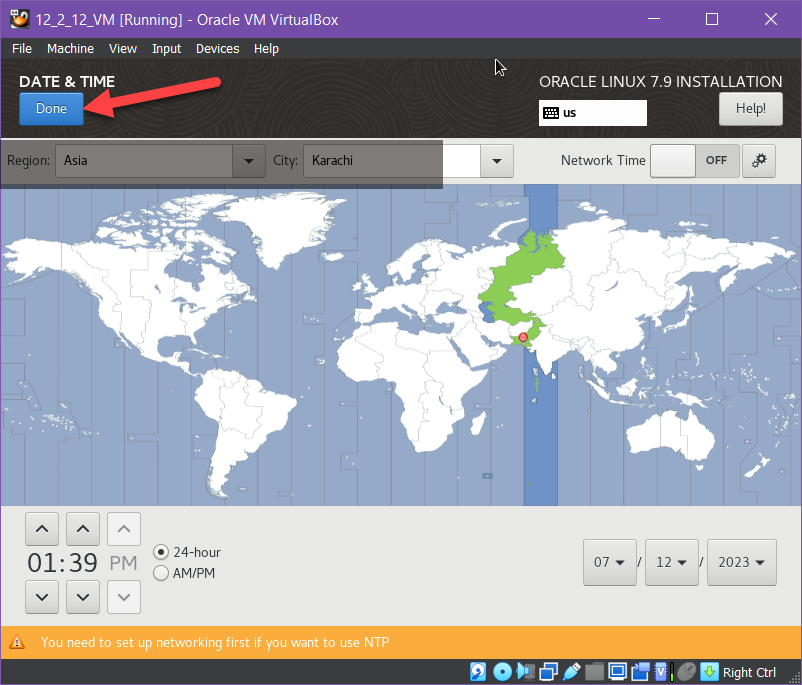Open the Machine menu
The image size is (802, 685).
(x=70, y=49)
